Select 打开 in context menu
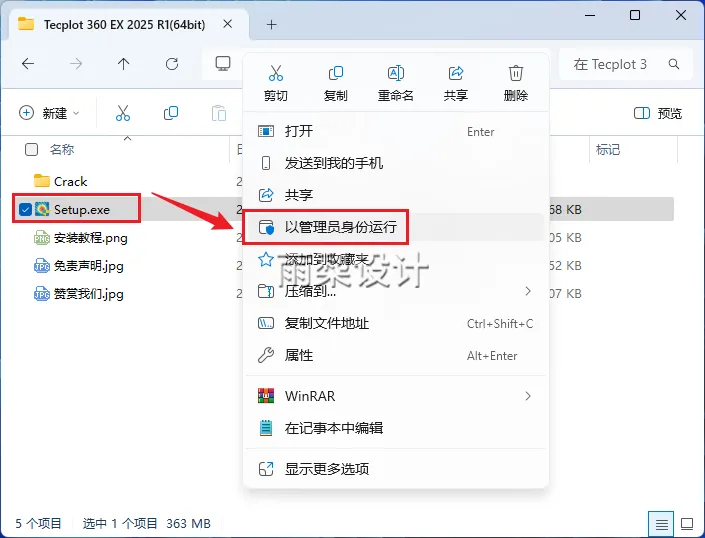 395,131
